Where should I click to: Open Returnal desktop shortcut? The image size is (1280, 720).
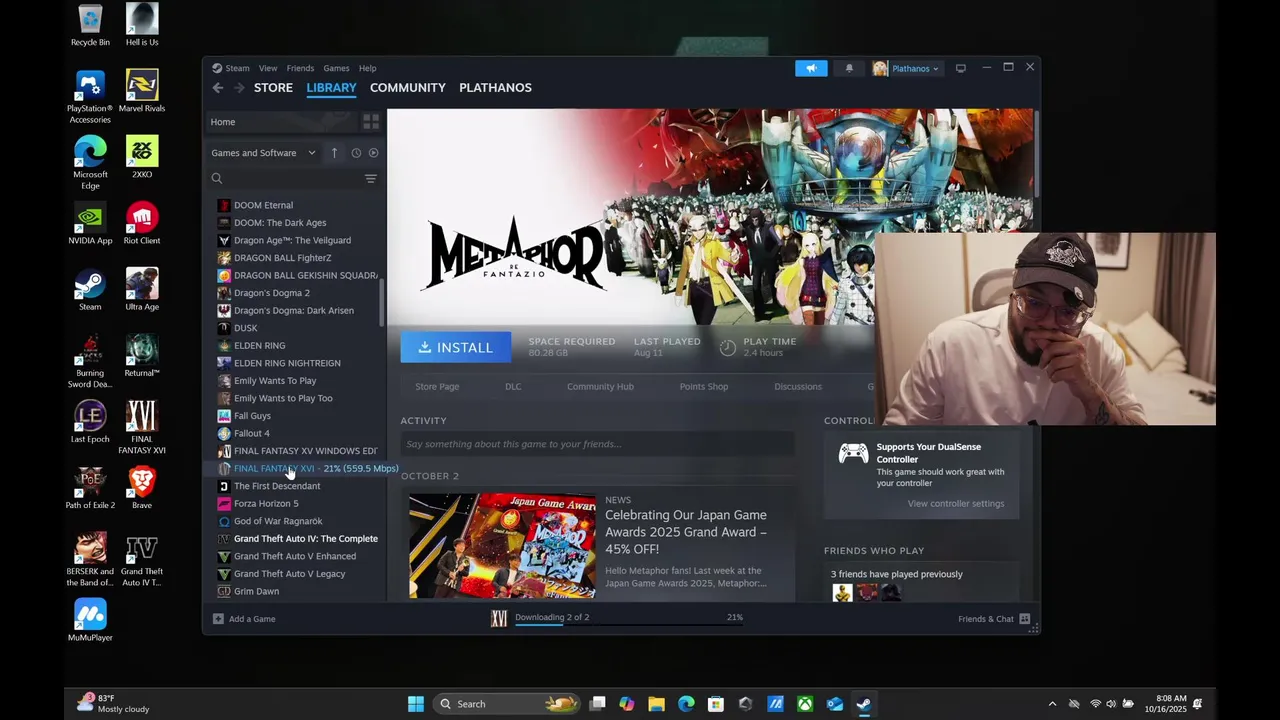(142, 356)
